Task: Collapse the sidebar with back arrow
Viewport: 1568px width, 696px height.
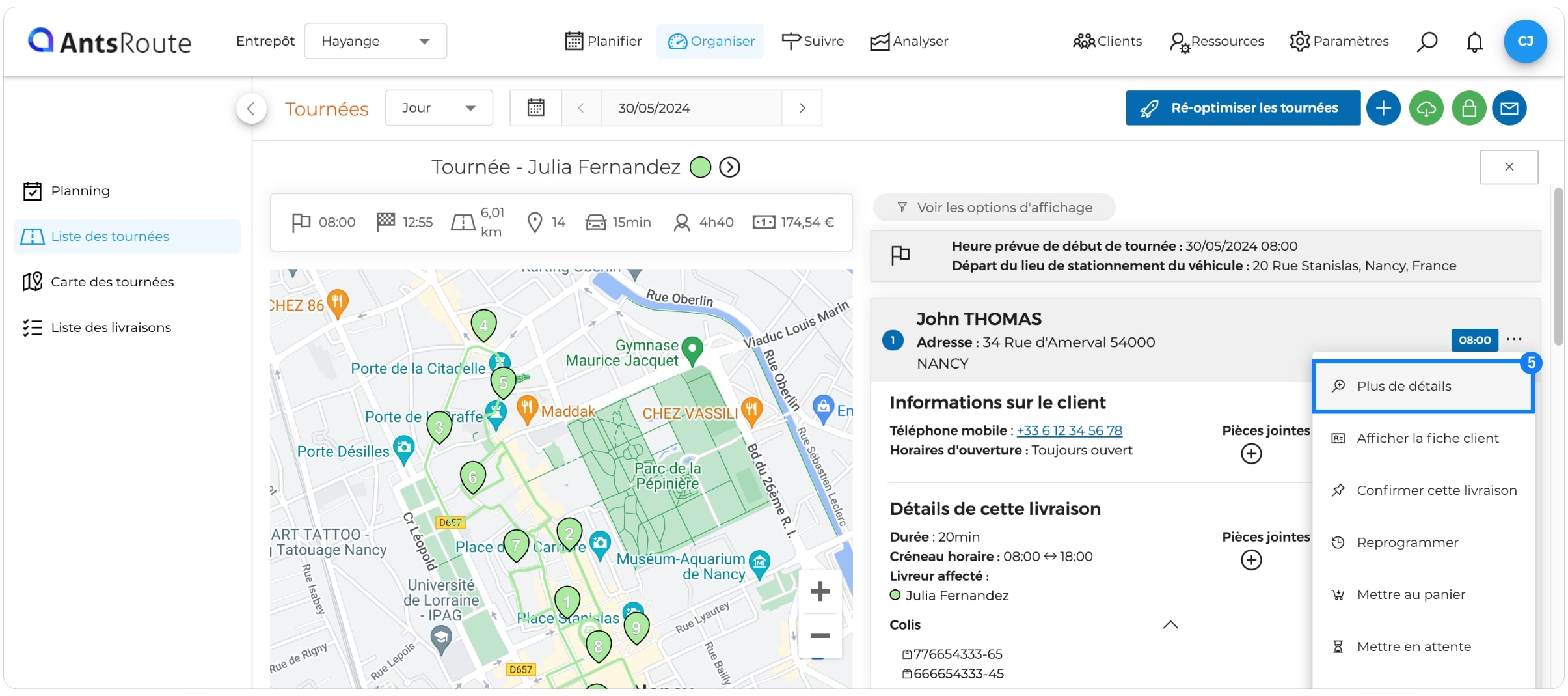Action: [x=251, y=109]
